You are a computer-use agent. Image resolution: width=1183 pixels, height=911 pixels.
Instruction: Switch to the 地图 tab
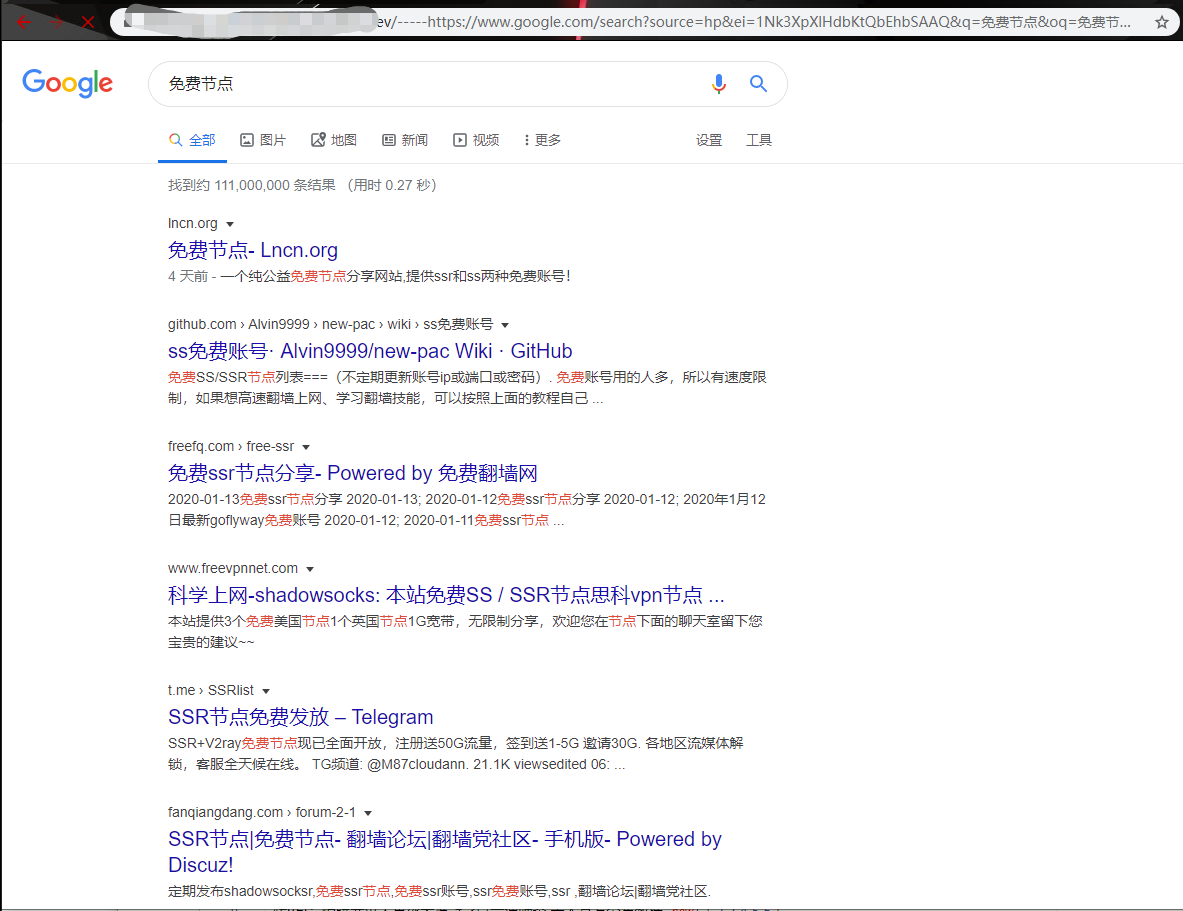tap(333, 140)
